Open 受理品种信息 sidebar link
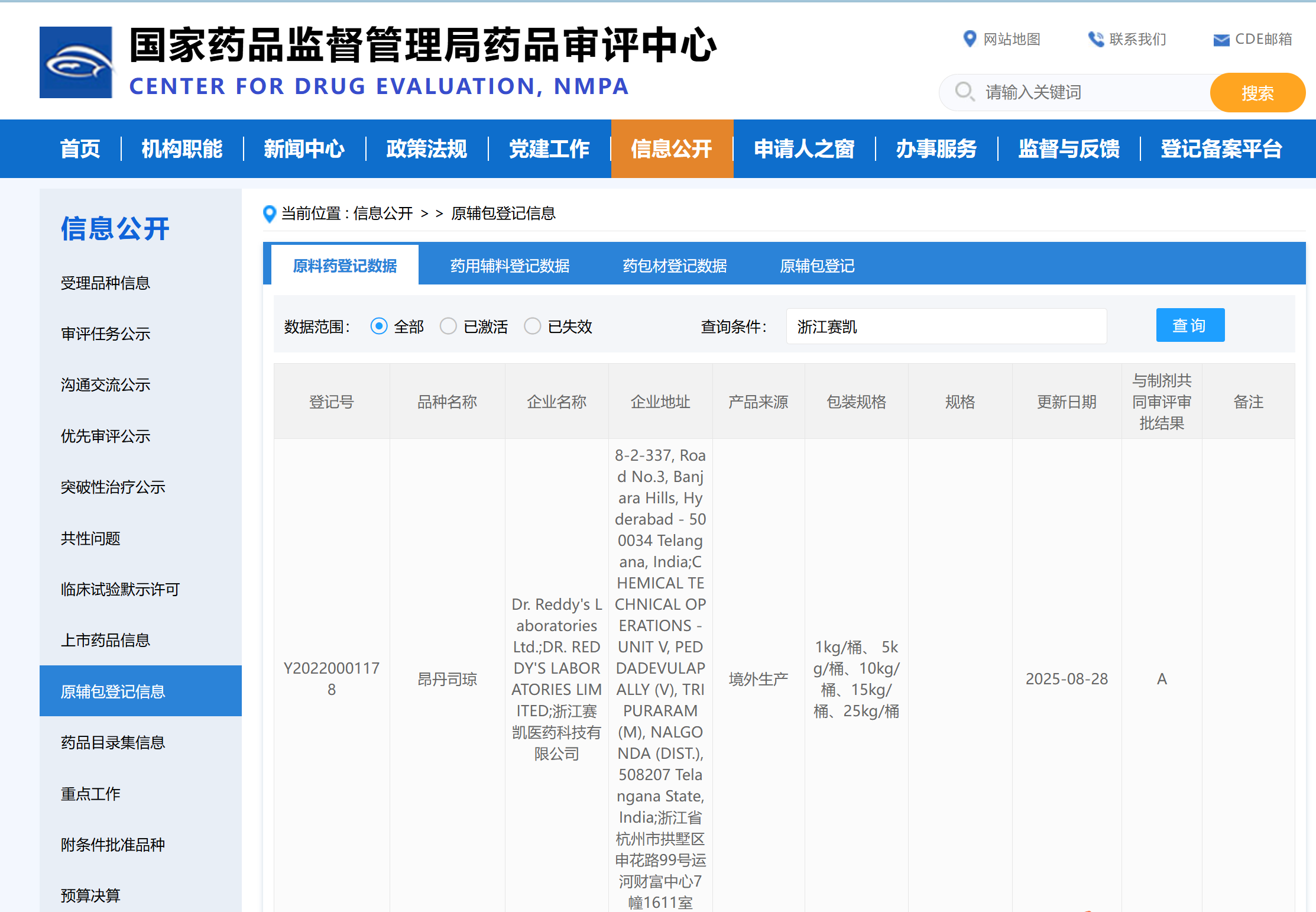This screenshot has height=912, width=1316. 105,283
